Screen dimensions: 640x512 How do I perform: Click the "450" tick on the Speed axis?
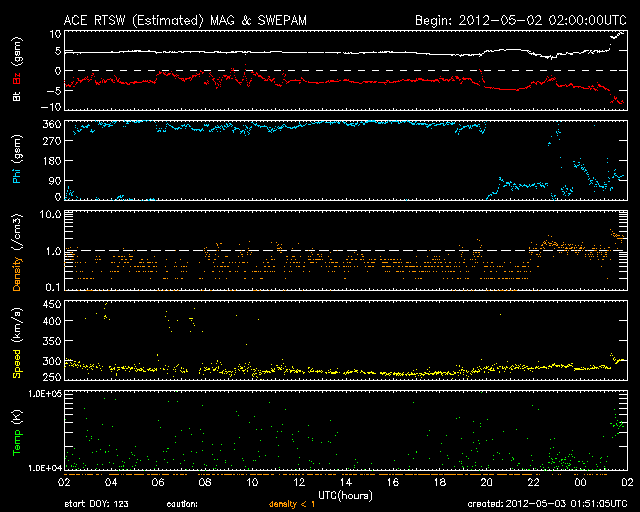(52, 304)
